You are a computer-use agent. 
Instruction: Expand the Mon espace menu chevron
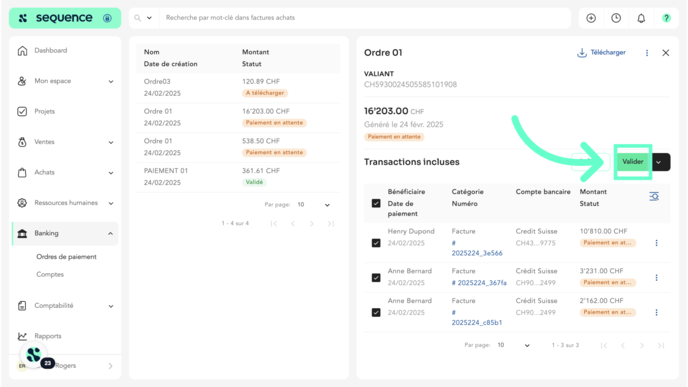111,81
